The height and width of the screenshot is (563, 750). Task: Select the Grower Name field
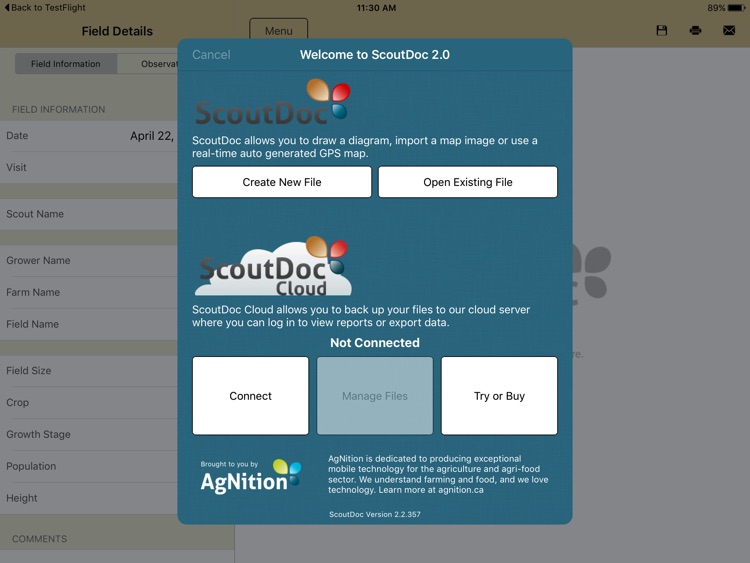coord(89,260)
